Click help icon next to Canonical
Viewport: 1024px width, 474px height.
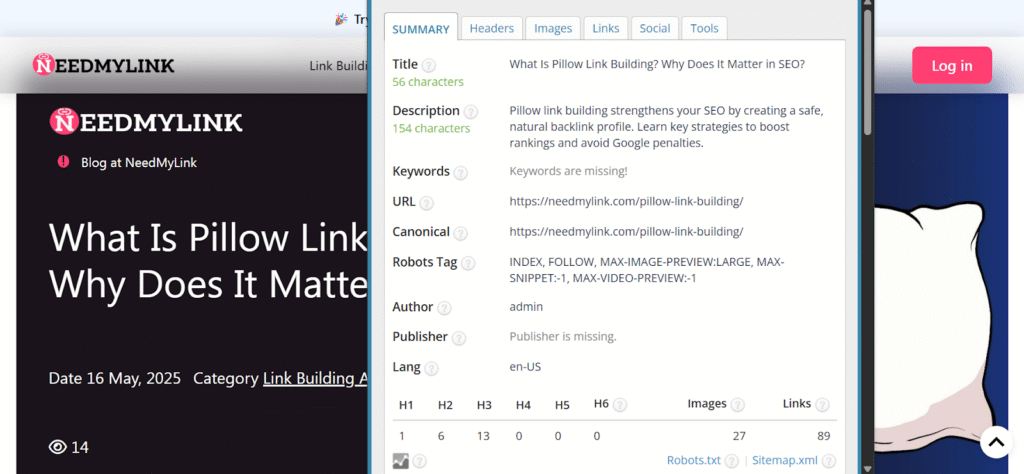pos(460,233)
